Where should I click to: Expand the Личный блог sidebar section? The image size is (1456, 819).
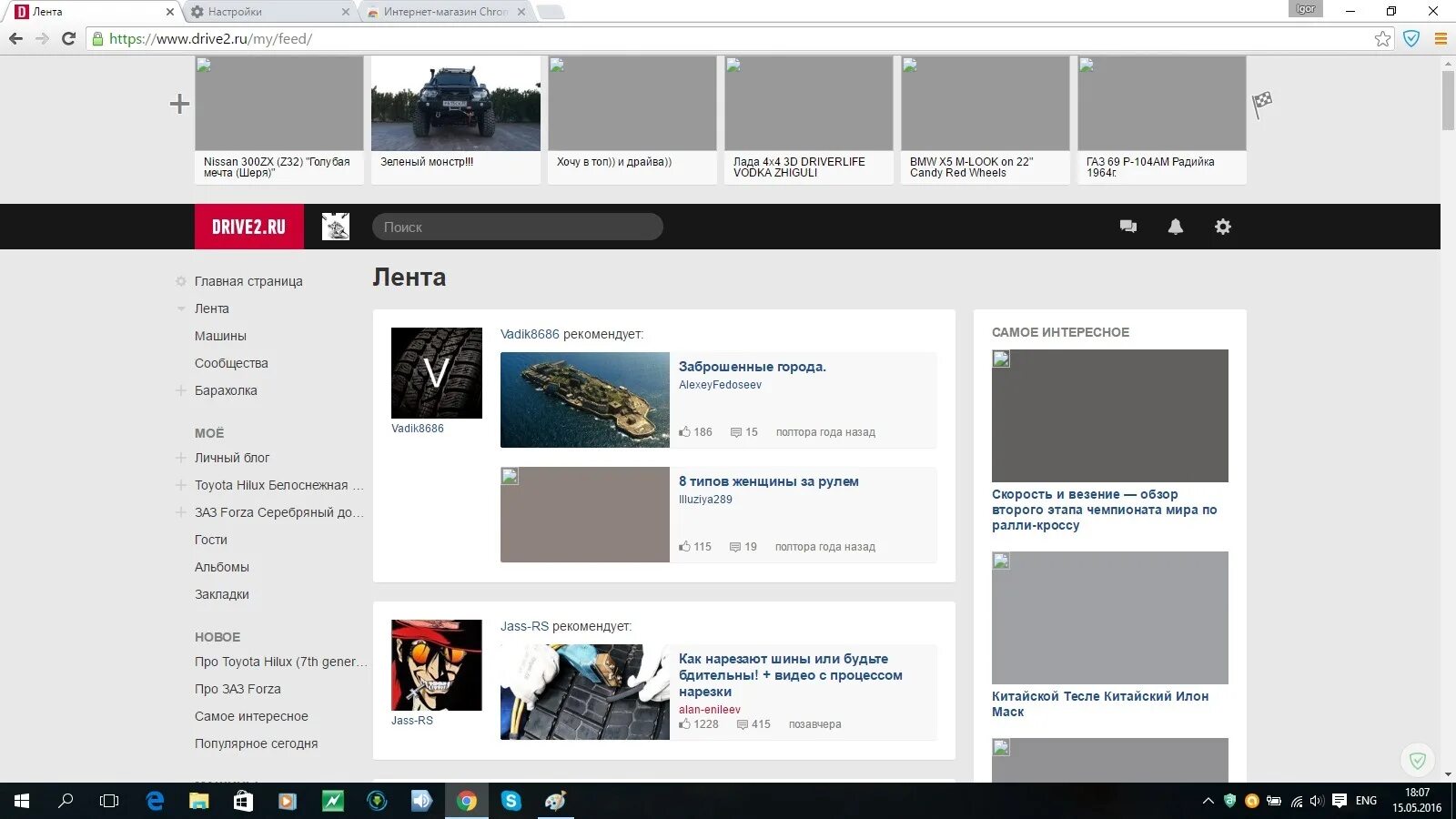coord(180,458)
